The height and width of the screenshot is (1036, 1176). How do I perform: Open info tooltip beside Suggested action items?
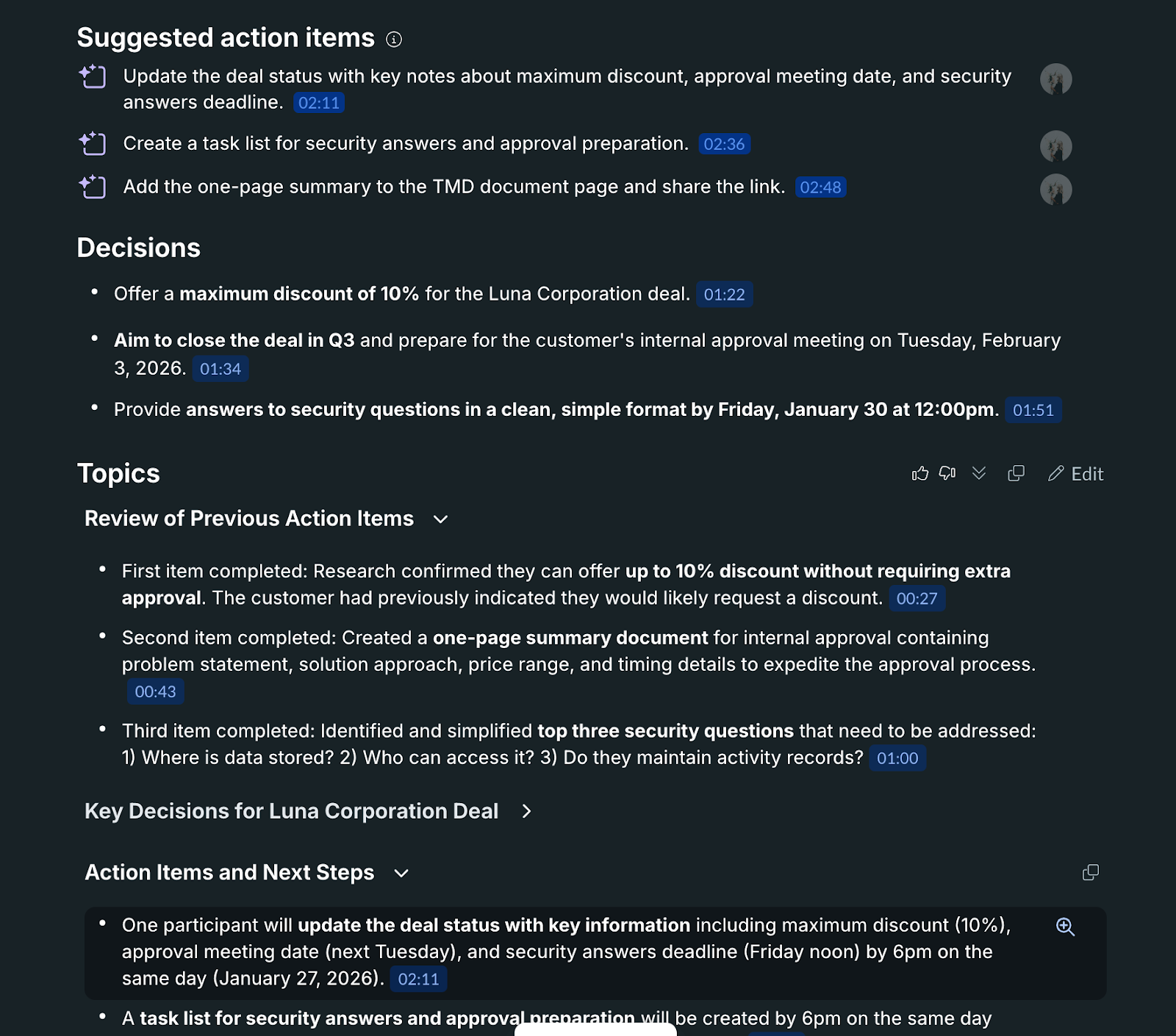pos(395,40)
